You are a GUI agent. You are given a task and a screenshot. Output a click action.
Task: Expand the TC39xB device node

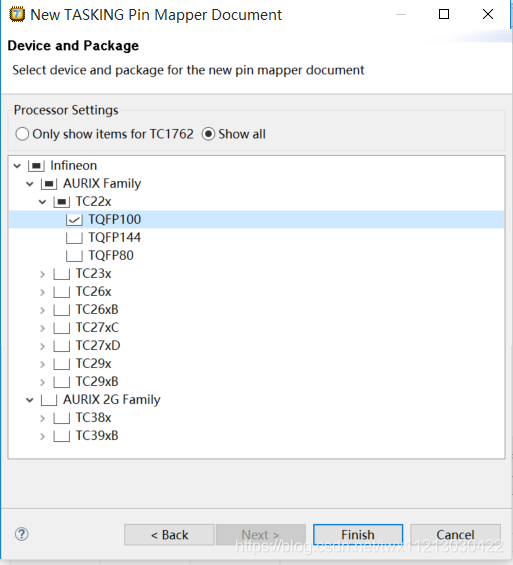click(x=43, y=436)
